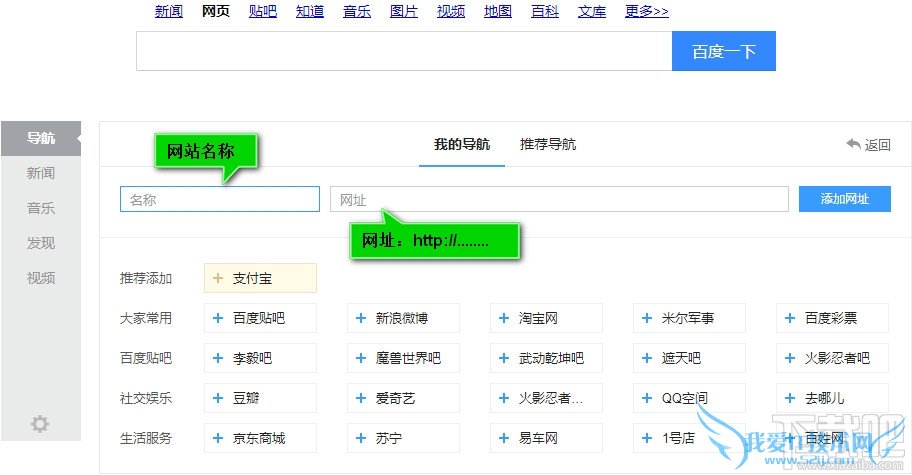
Task: Focus the 网址 input field
Action: pyautogui.click(x=560, y=199)
